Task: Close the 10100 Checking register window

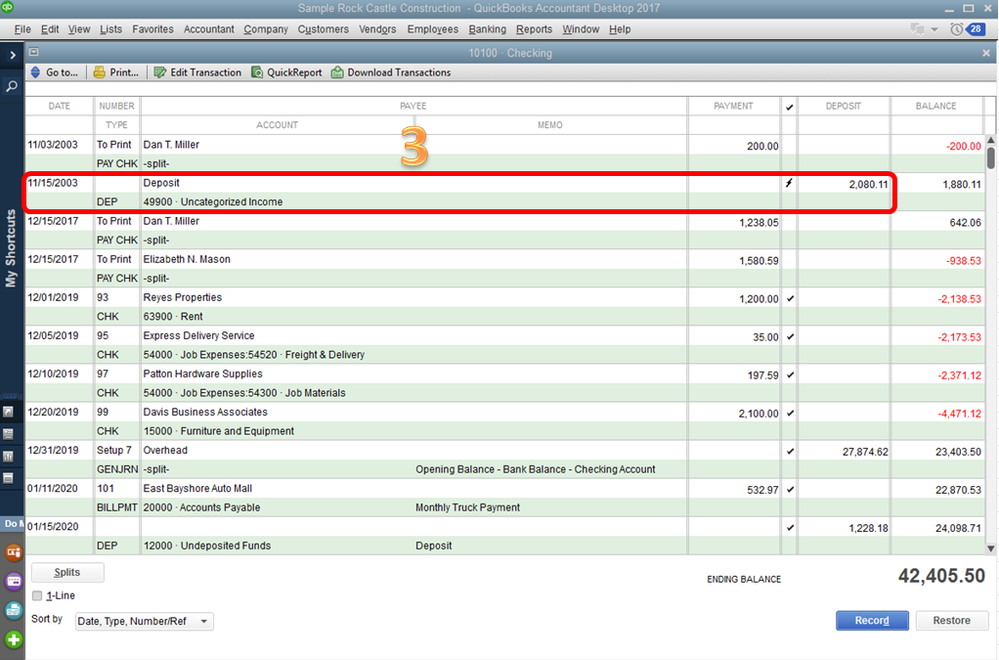Action: coord(986,54)
